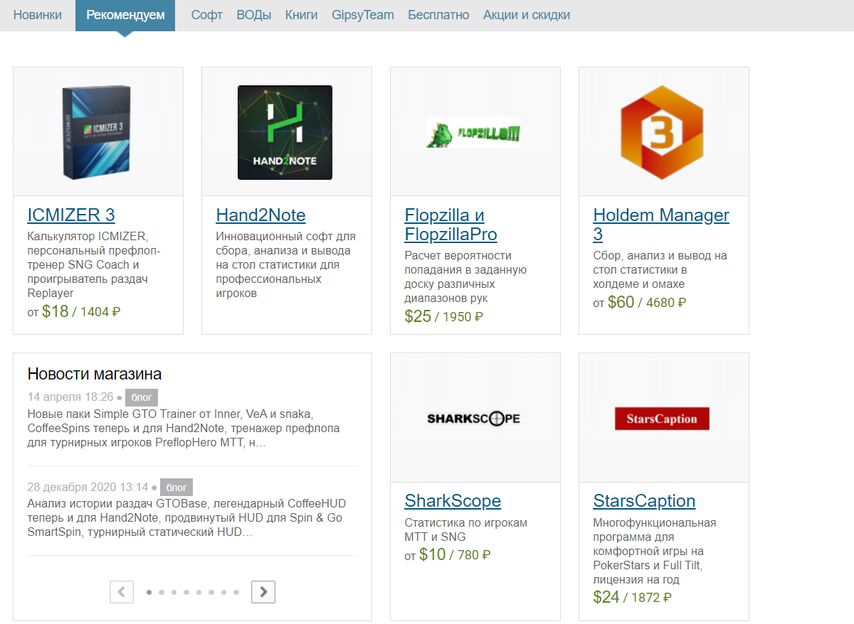The image size is (854, 624).
Task: Click the SharkScope description Статистика по игрокам
Action: pos(466,529)
